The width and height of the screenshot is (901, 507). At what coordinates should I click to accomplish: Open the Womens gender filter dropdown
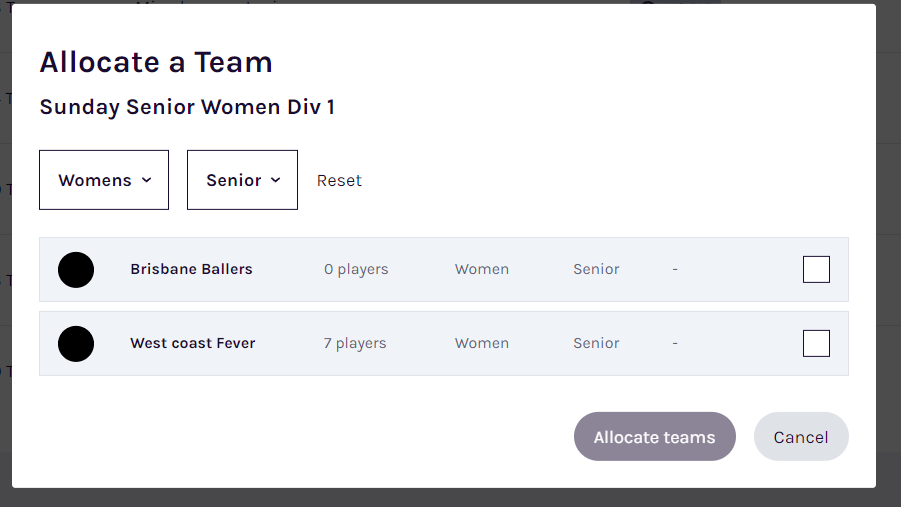click(x=104, y=180)
